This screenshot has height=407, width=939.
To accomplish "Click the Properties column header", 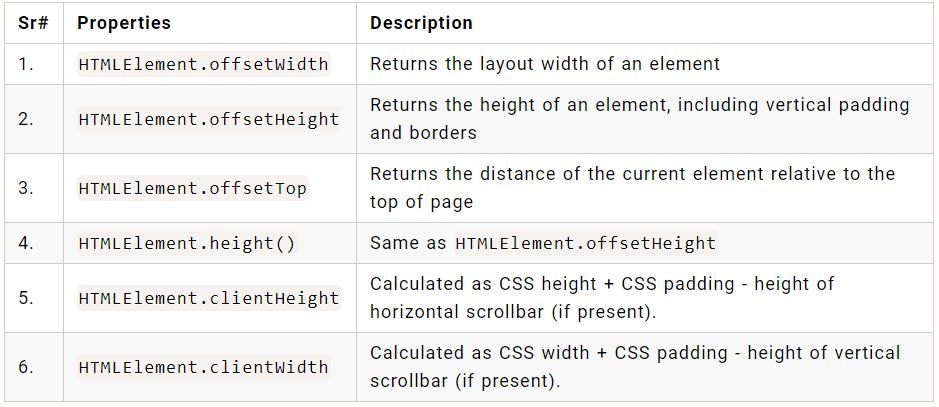I will 124,23.
